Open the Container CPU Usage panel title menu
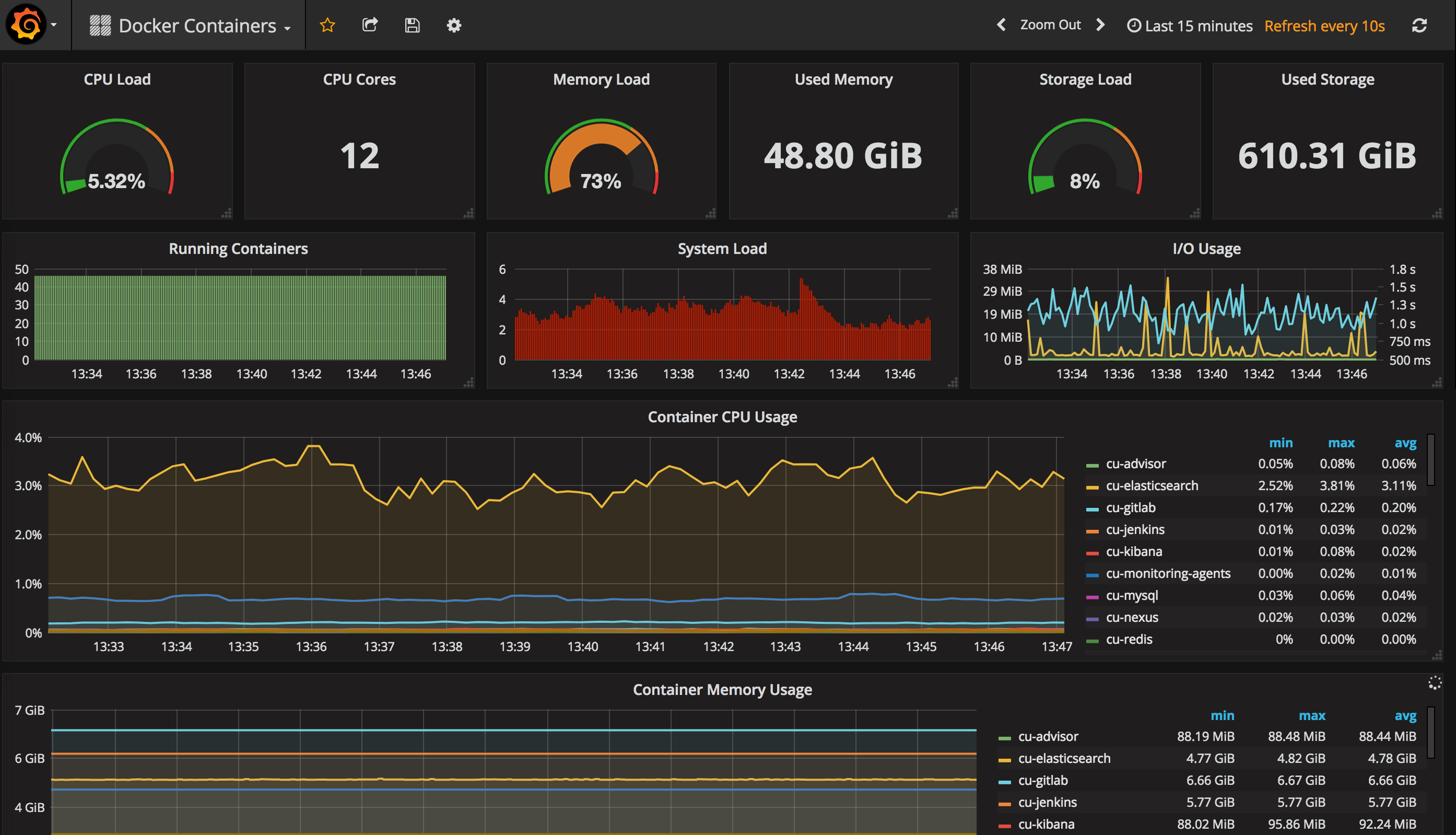1456x835 pixels. pyautogui.click(x=722, y=417)
